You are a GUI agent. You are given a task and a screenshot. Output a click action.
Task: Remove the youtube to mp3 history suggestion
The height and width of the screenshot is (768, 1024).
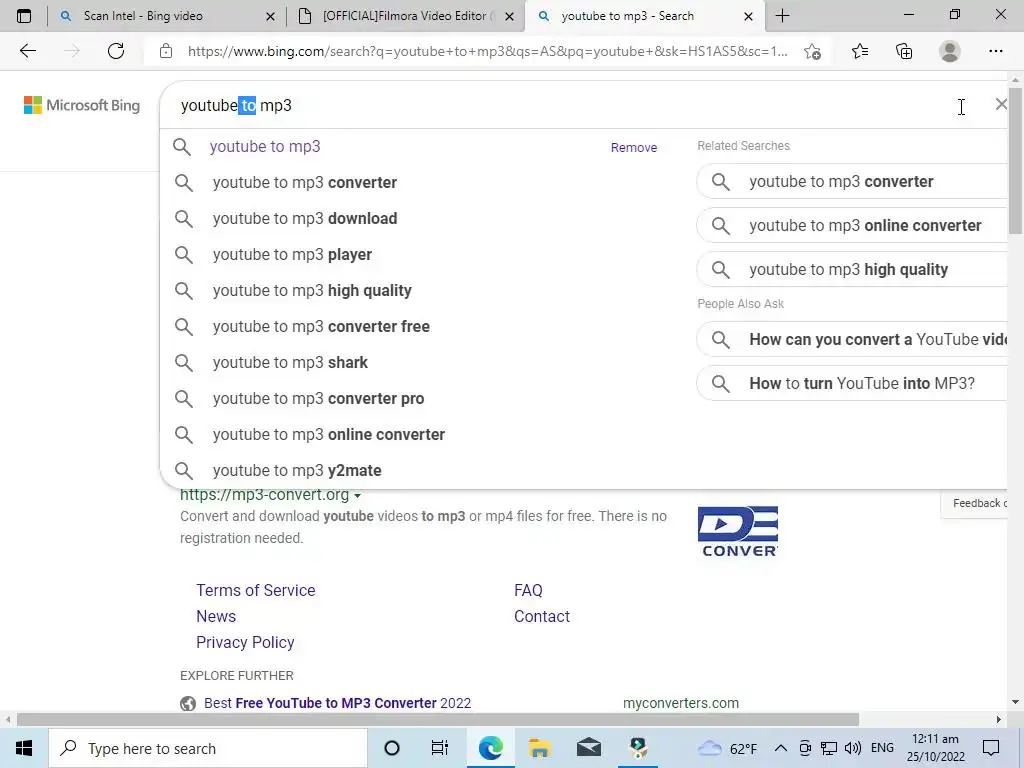[633, 148]
